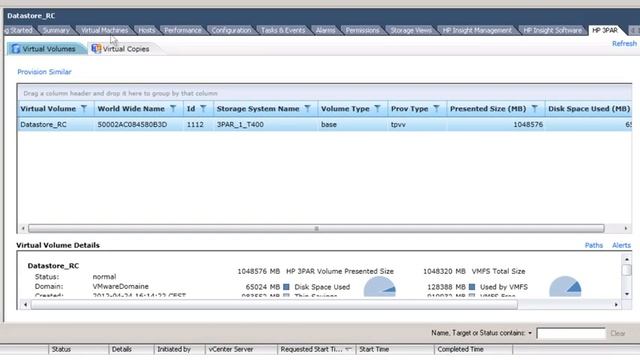The image size is (640, 360).
Task: Click the Virtual Volumes tab icon
Action: click(x=16, y=49)
